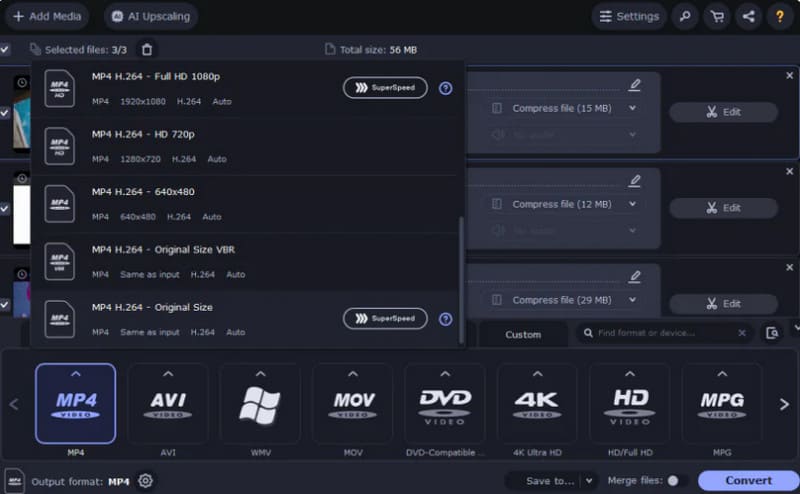This screenshot has width=800, height=494.
Task: Choose the 4K Ultra HD format icon
Action: pos(537,403)
